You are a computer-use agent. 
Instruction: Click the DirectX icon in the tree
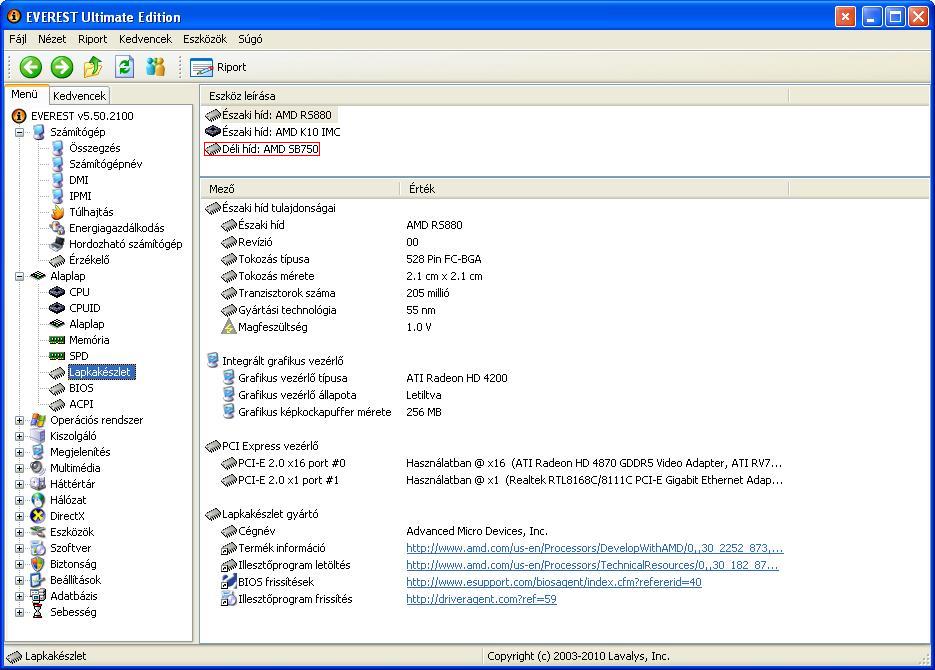point(38,516)
